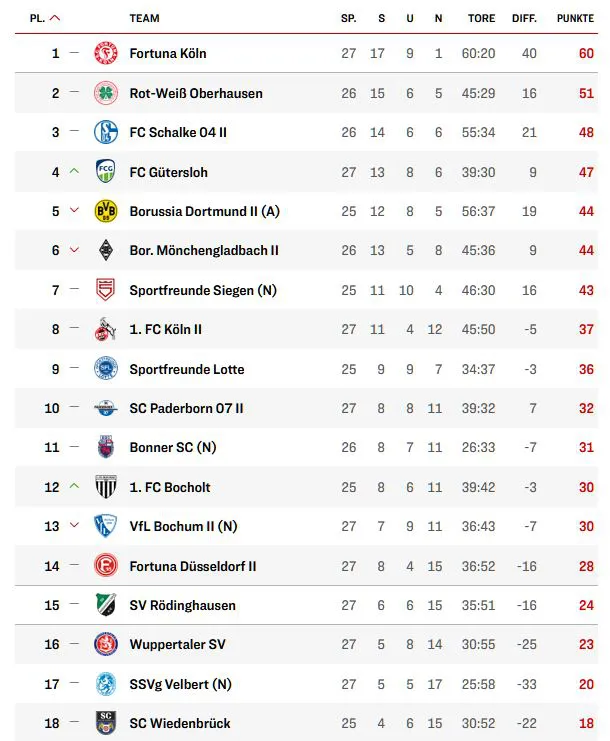
Task: Open the SV Rödinghausen team link
Action: (183, 605)
